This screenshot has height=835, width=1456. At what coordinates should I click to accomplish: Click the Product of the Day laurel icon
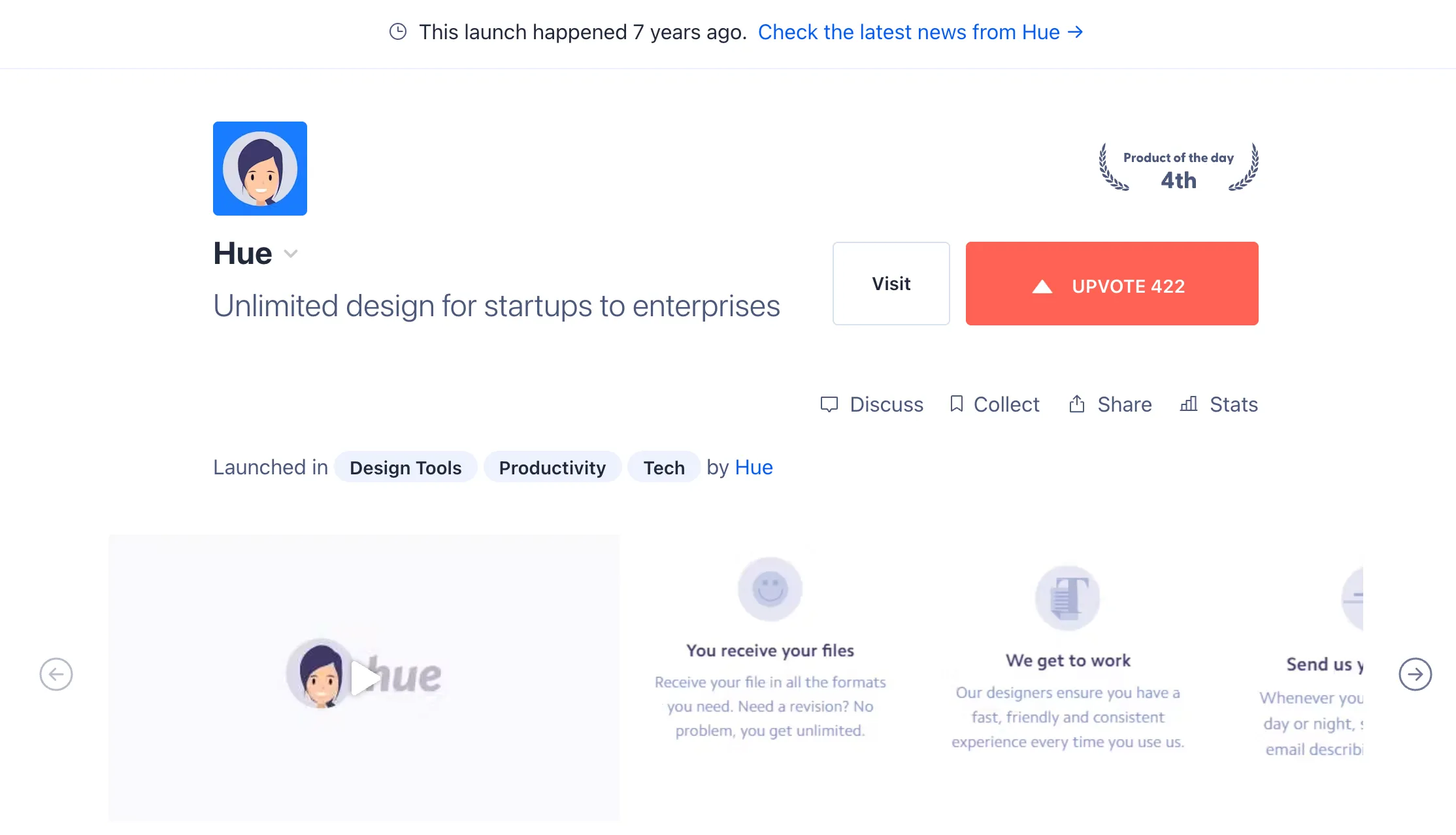(1178, 170)
